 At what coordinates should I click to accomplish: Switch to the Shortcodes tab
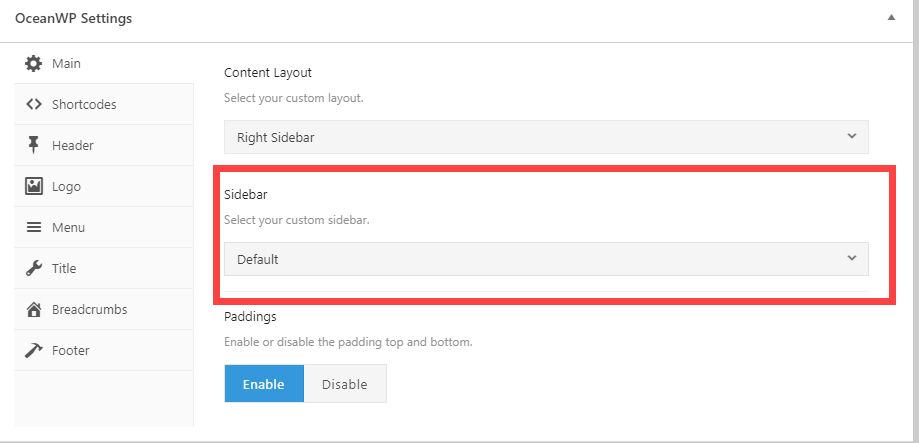[x=104, y=104]
